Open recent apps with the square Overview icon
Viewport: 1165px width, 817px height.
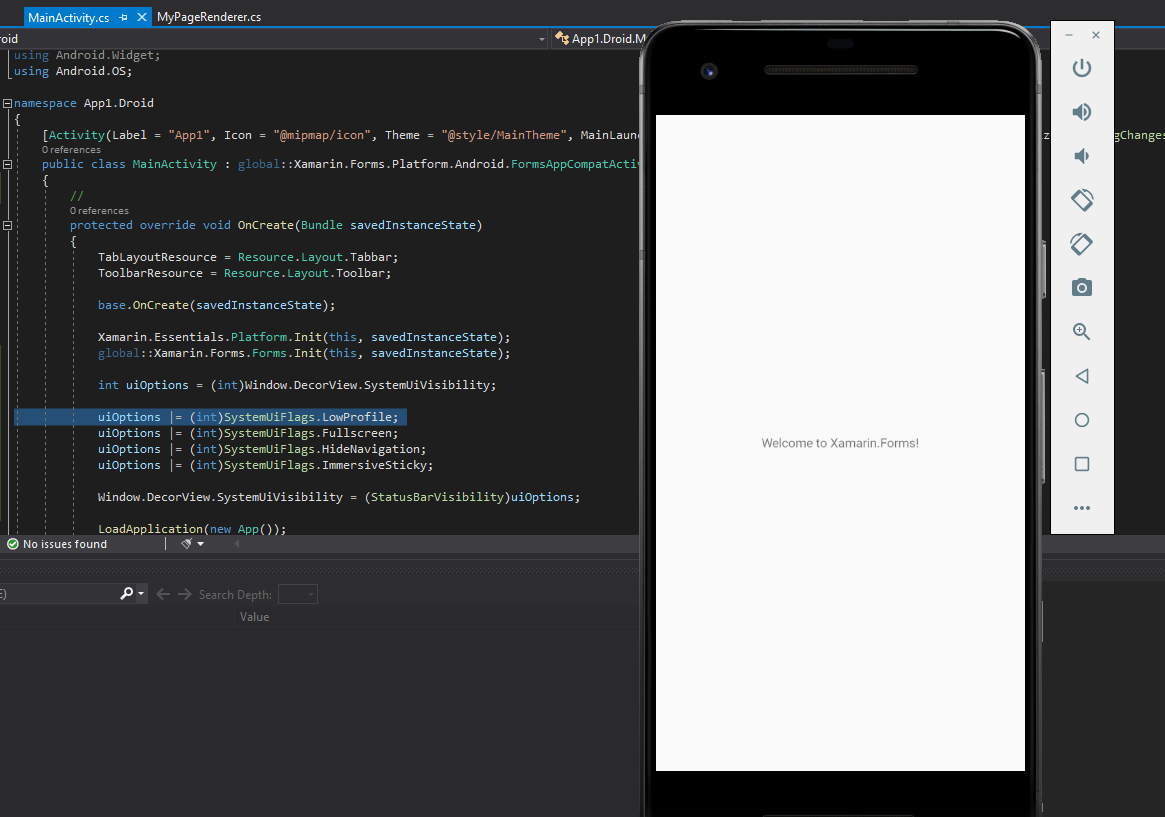click(1081, 463)
